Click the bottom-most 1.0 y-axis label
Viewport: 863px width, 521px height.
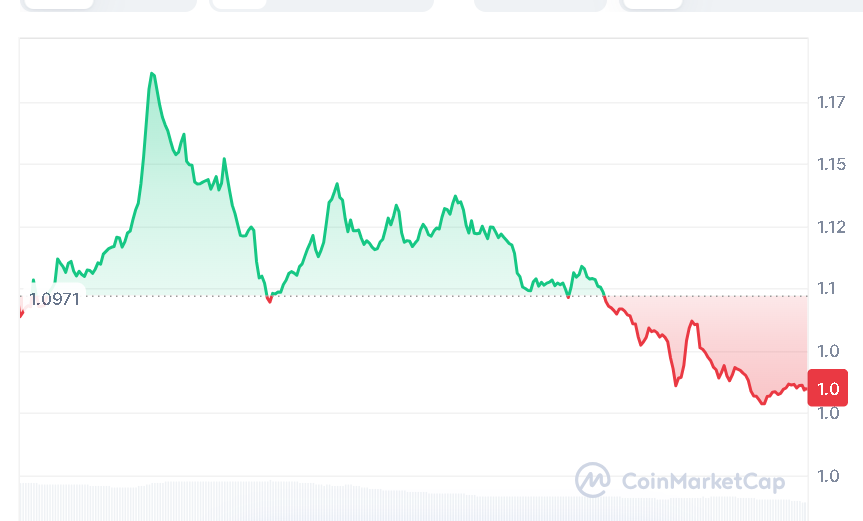click(828, 476)
